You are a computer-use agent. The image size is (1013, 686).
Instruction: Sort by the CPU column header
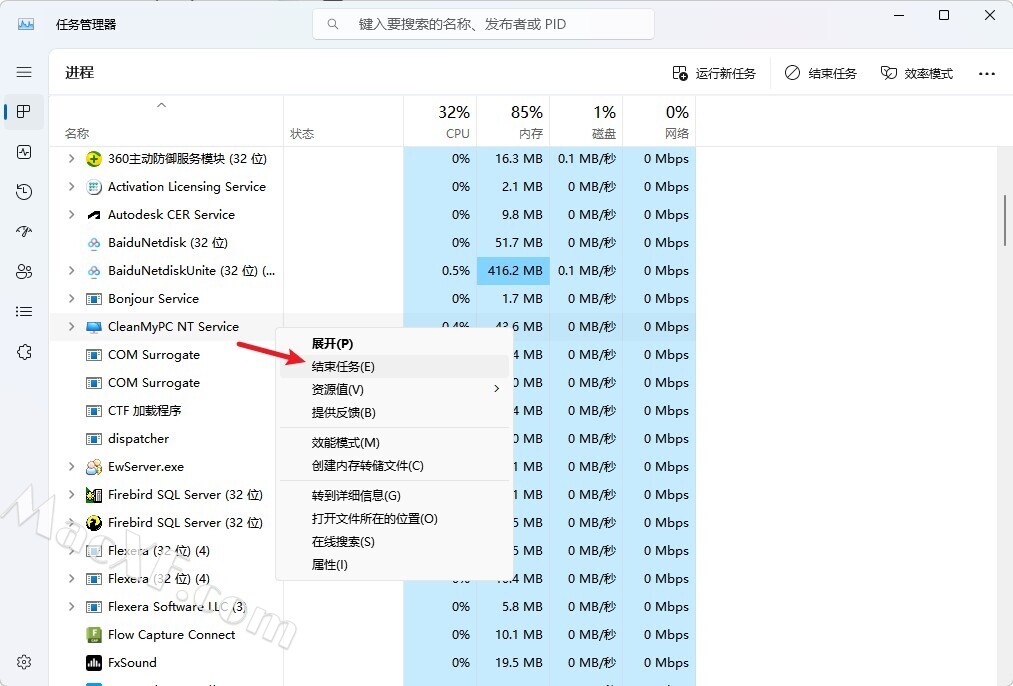(440, 121)
